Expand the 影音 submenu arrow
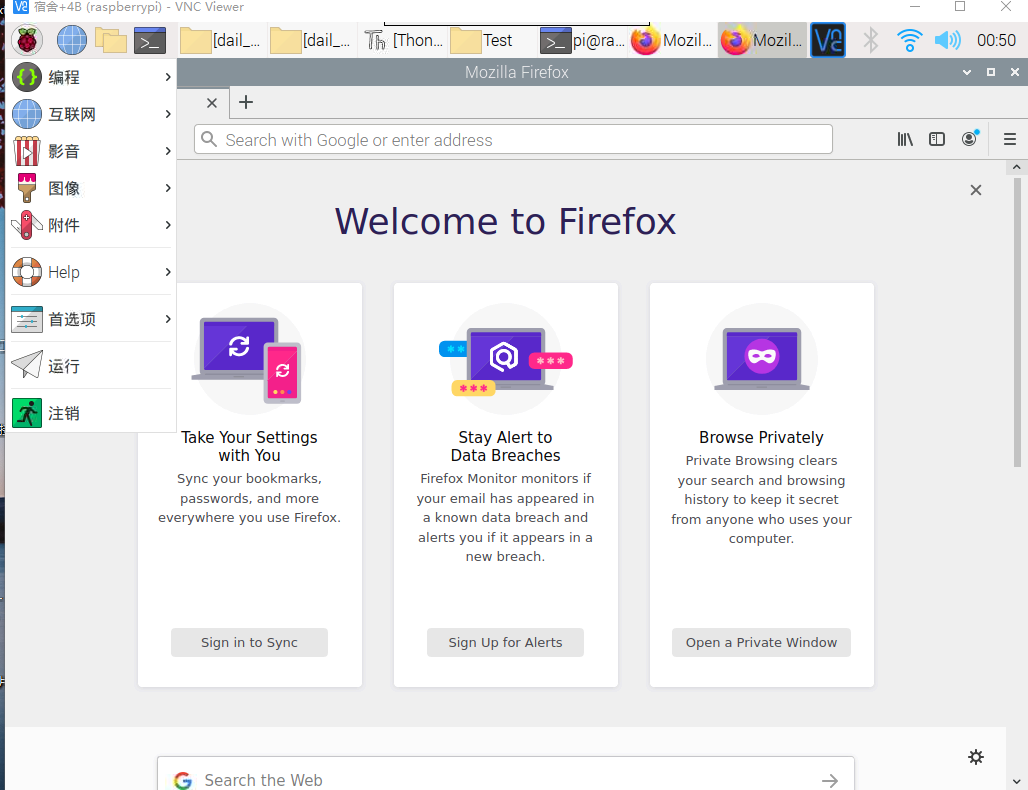 (x=168, y=151)
